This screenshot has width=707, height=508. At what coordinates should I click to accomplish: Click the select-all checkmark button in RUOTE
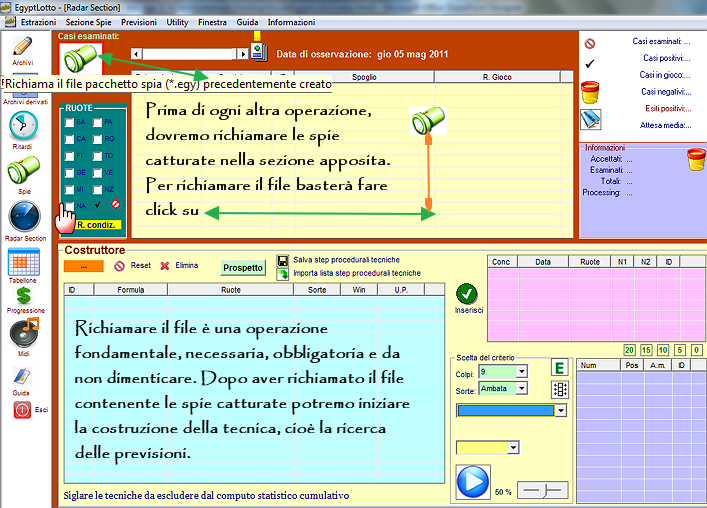[98, 204]
